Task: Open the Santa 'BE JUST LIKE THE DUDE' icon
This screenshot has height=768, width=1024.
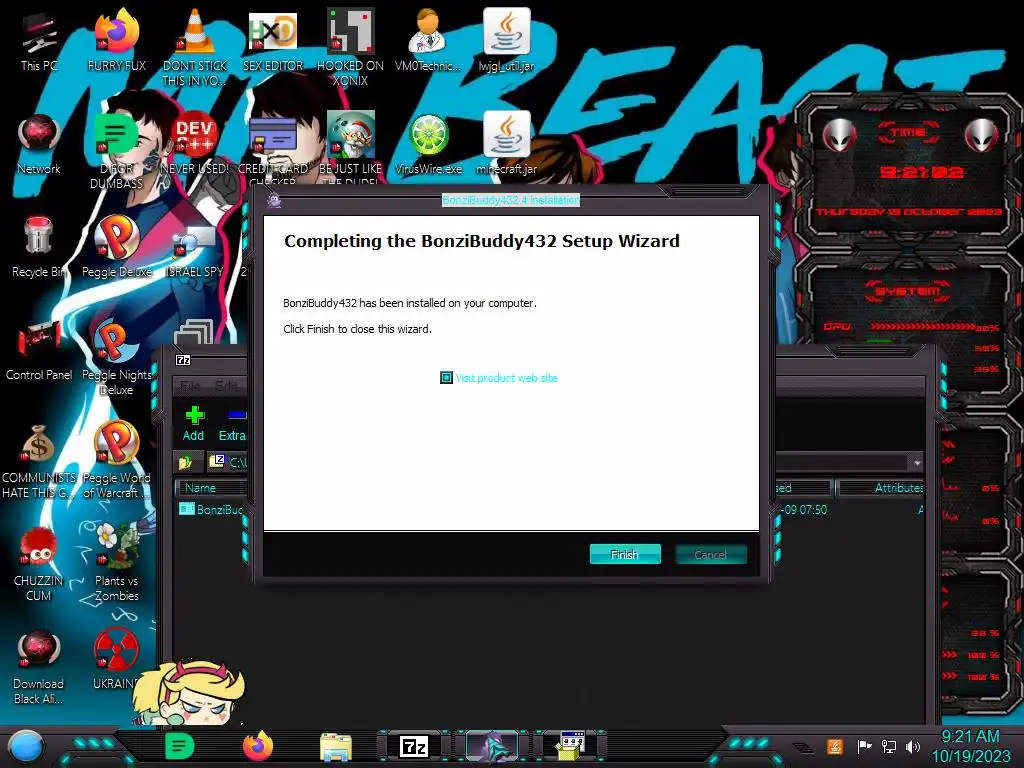Action: click(351, 149)
